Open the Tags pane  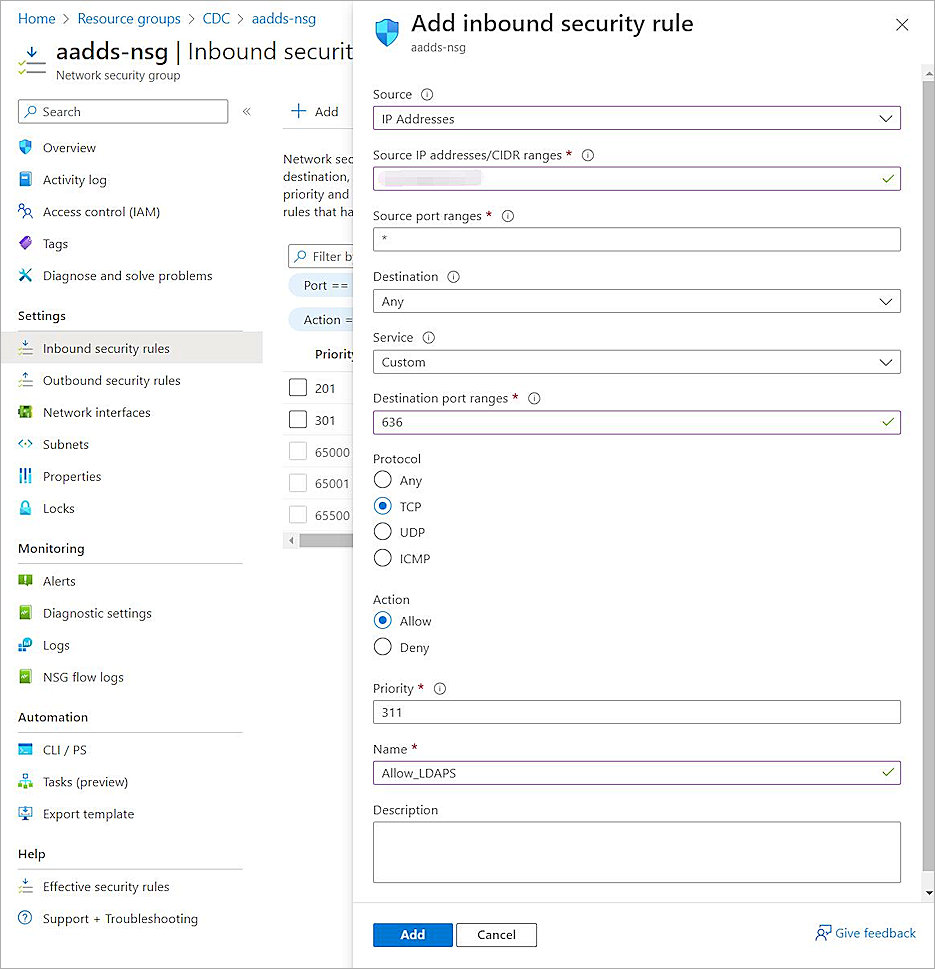click(59, 243)
